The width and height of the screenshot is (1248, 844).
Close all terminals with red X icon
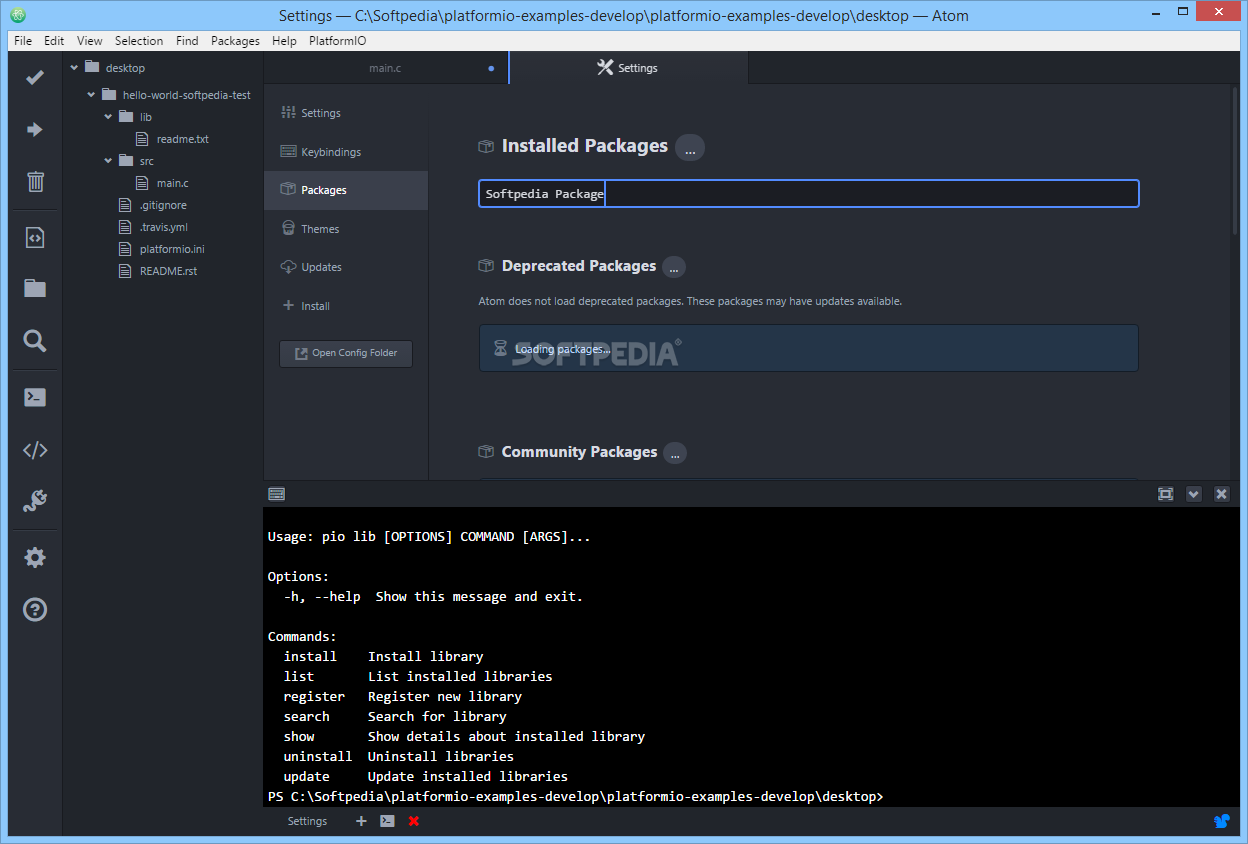pos(414,821)
